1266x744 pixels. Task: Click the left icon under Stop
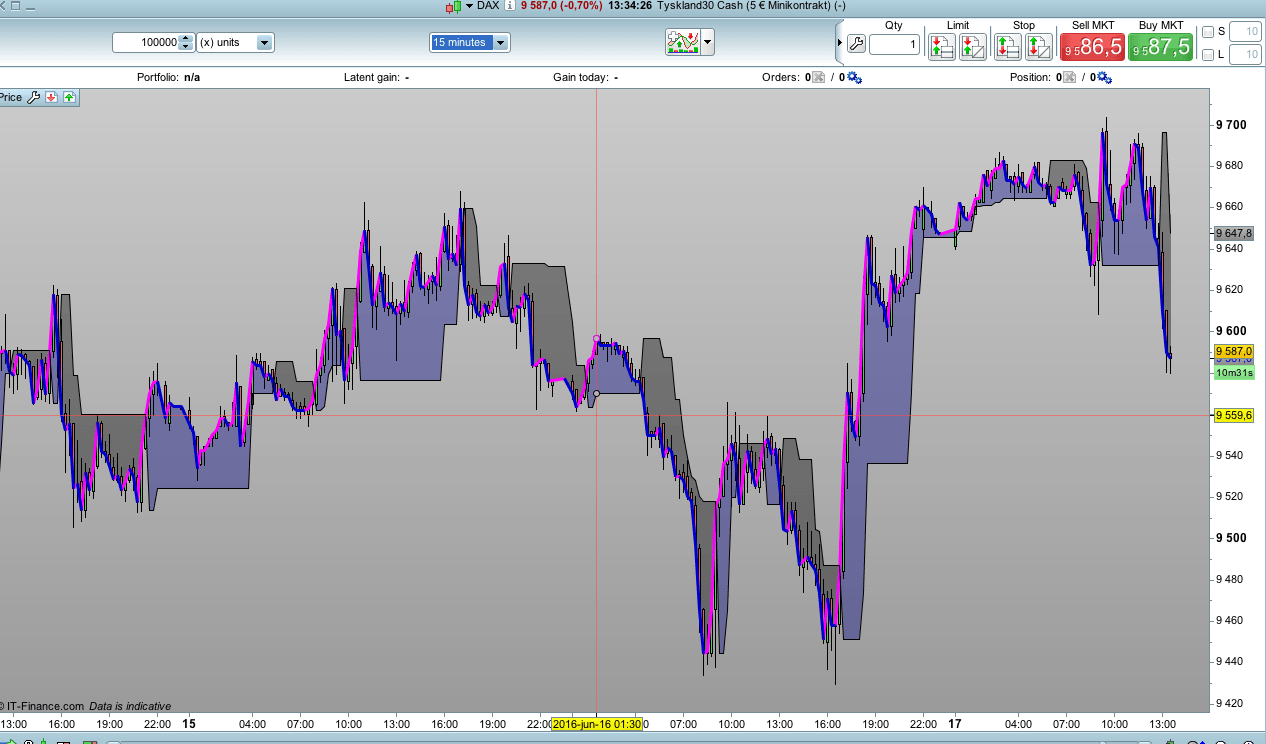pyautogui.click(x=1007, y=46)
